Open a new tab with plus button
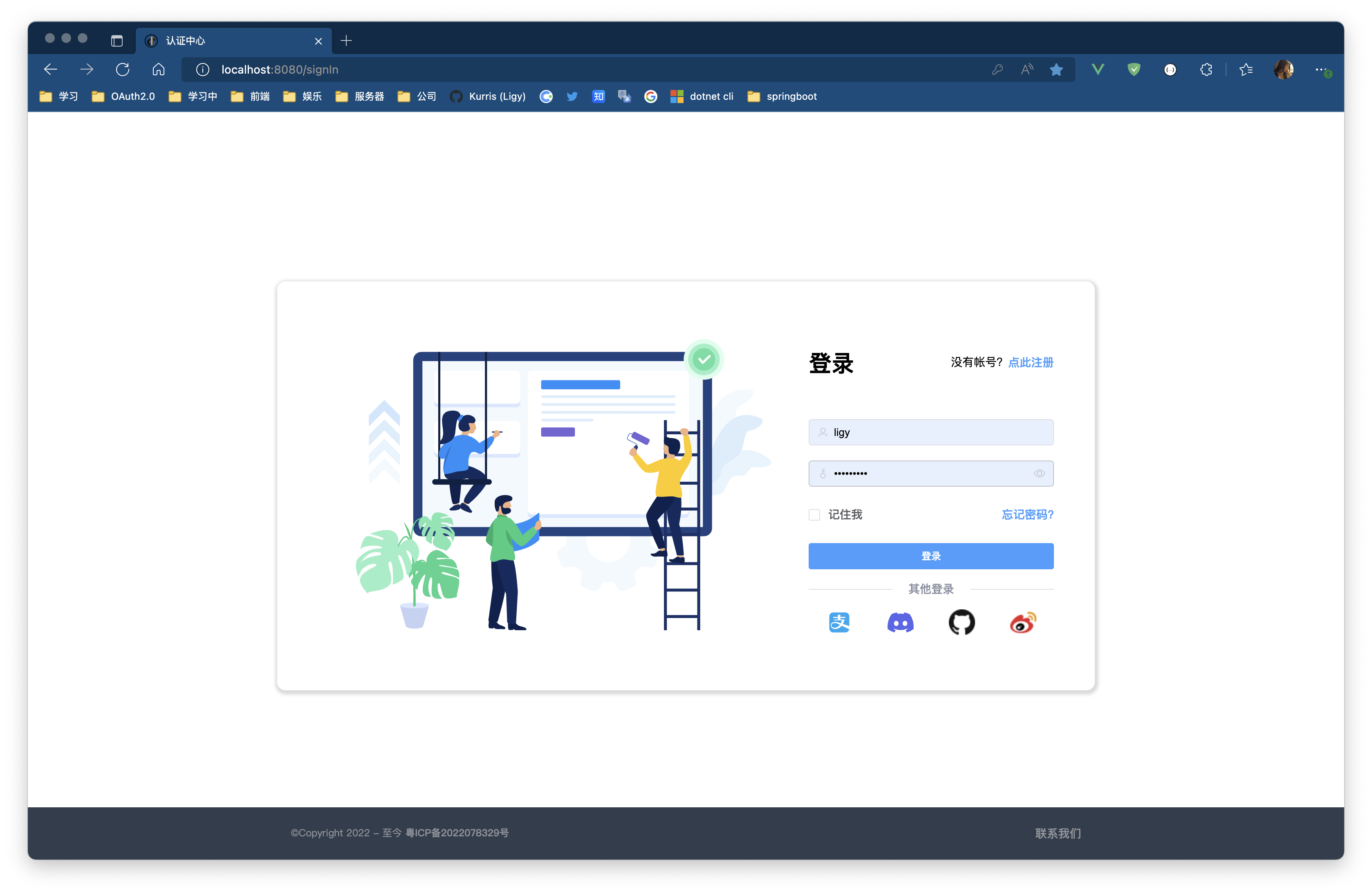The image size is (1372, 894). (346, 41)
